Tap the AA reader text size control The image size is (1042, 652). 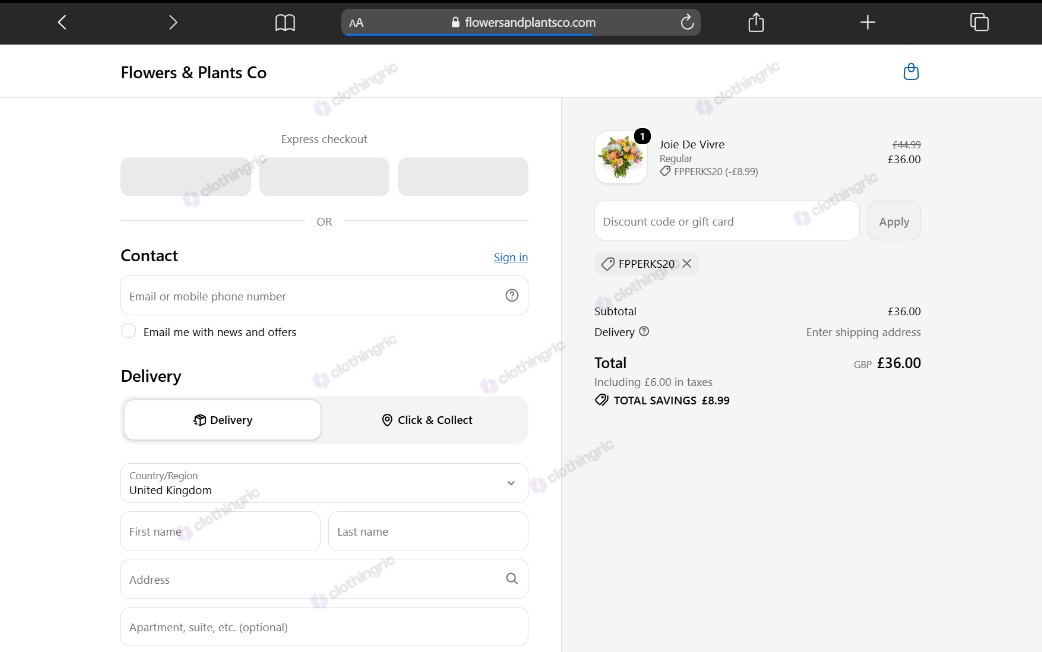356,23
